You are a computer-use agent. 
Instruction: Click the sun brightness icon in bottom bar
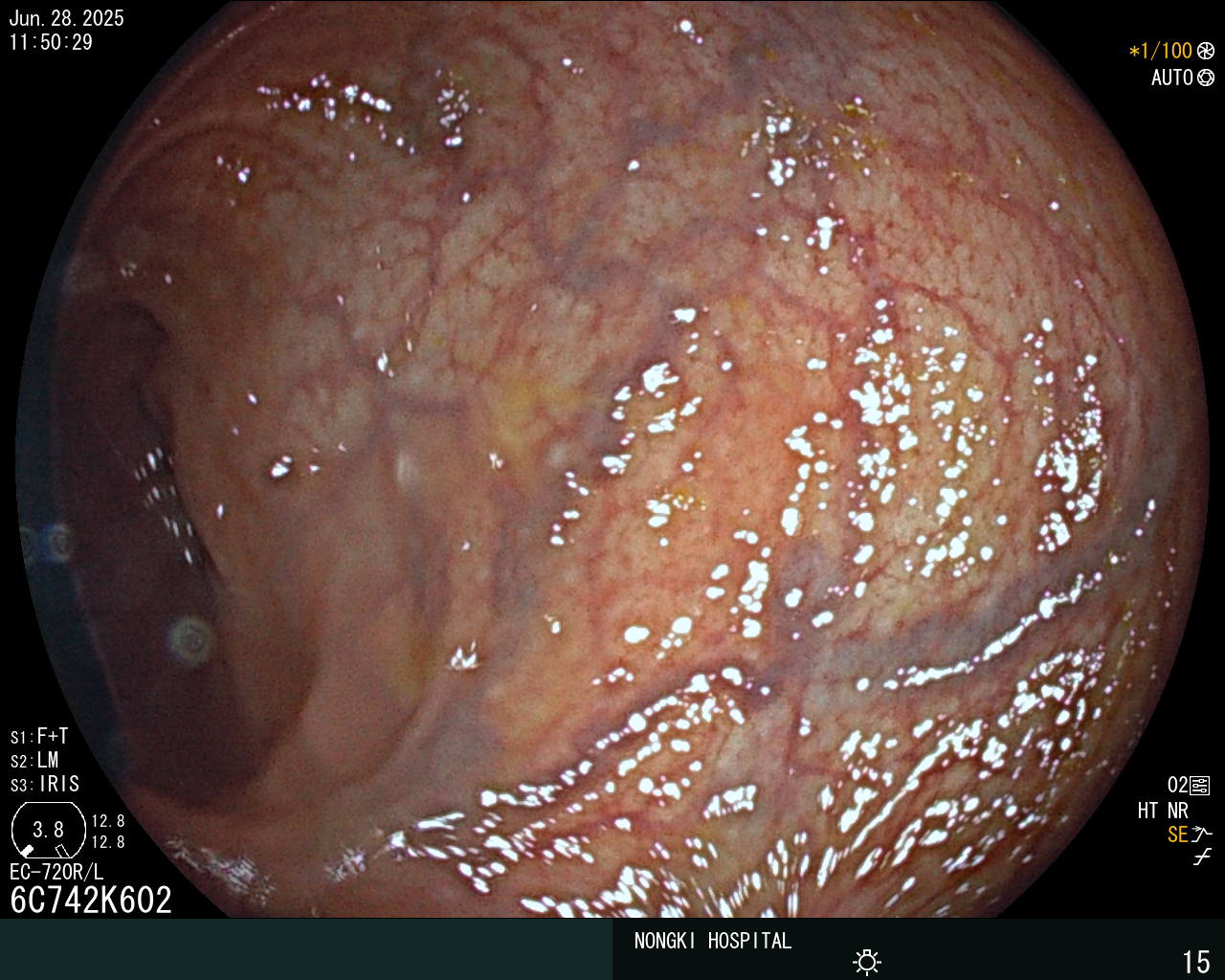pos(867,961)
